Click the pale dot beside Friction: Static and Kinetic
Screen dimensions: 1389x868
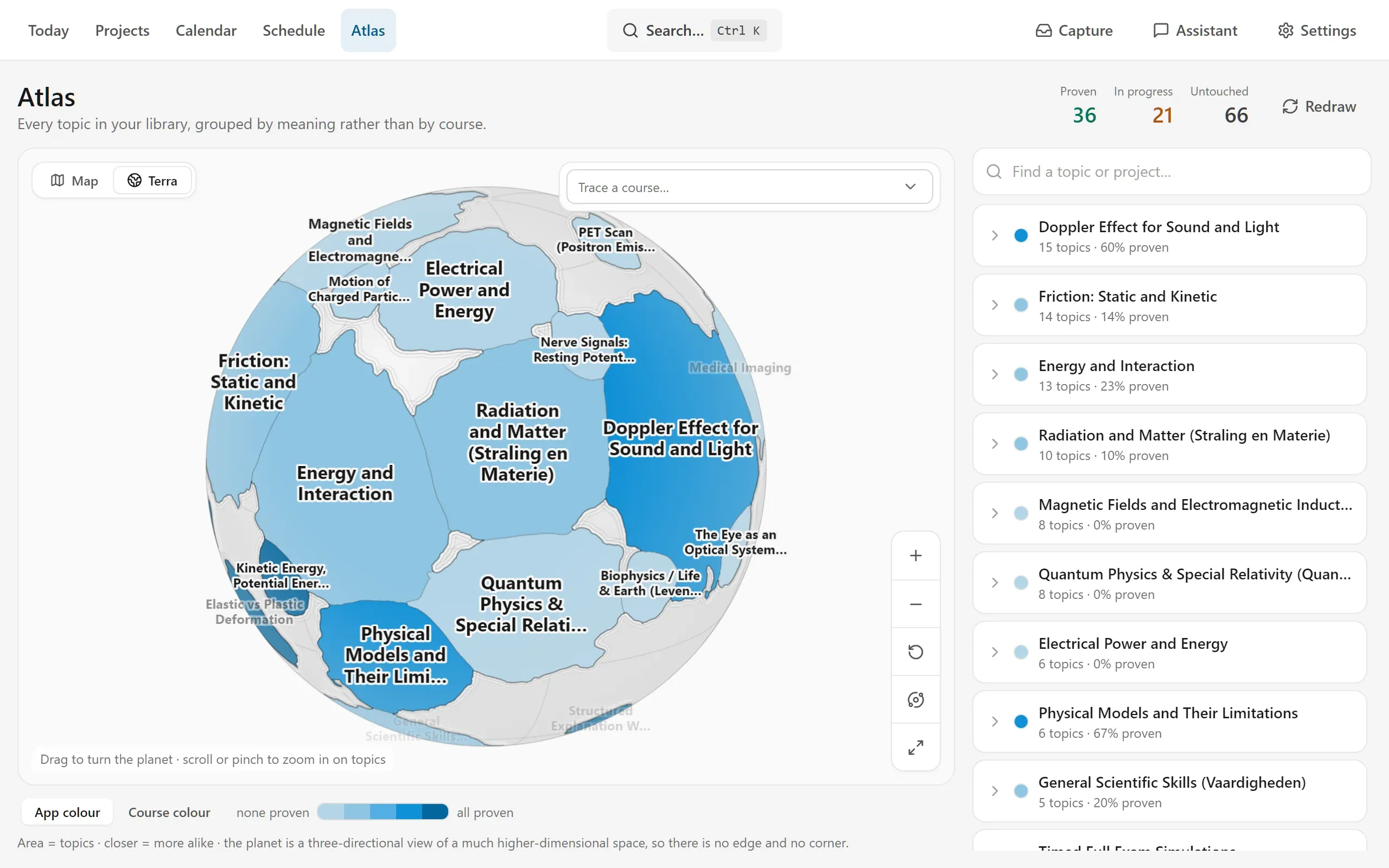[1021, 305]
